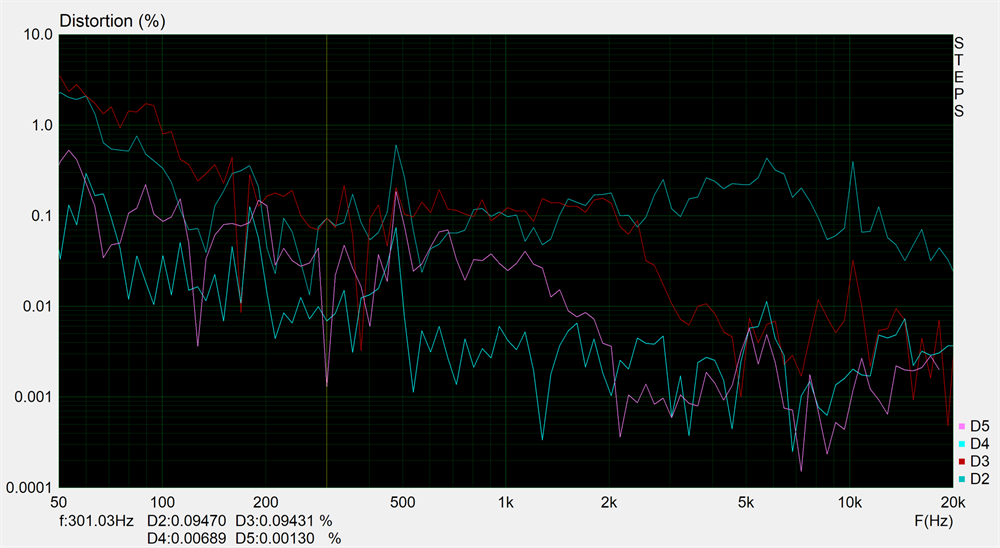
Task: Click the "50" frequency axis label
Action: (59, 503)
